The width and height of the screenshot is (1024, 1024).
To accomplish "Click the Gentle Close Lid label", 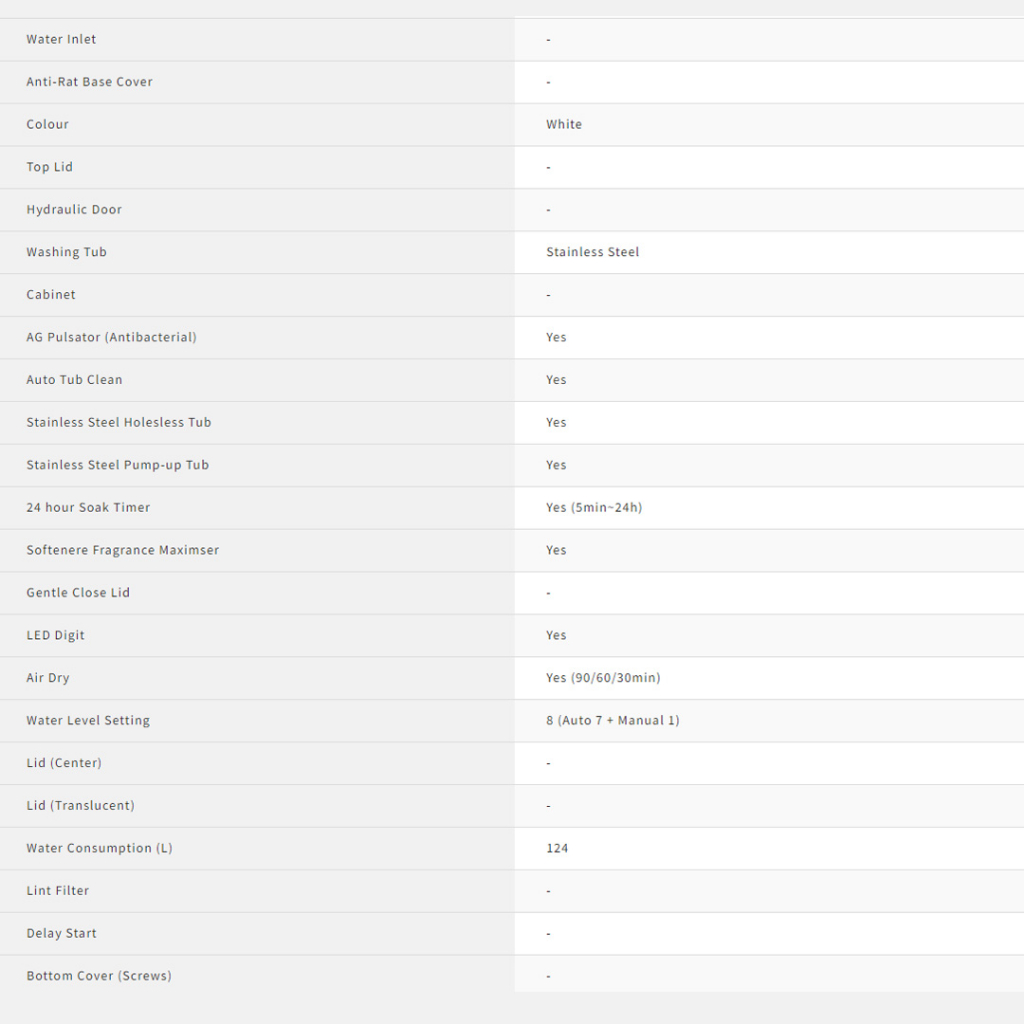I will (x=78, y=592).
